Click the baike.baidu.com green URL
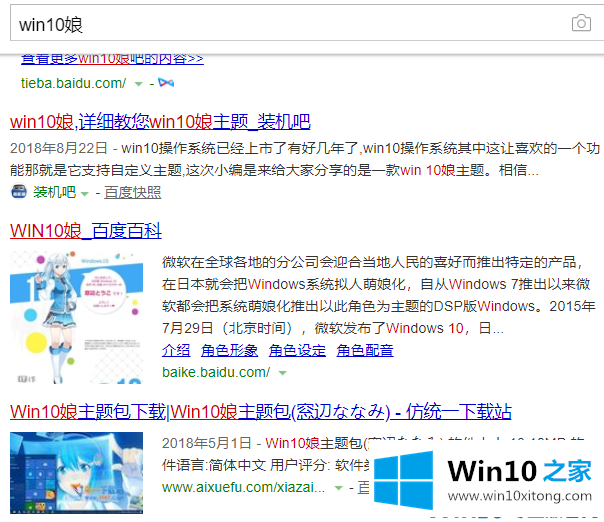The height and width of the screenshot is (522, 604). pyautogui.click(x=216, y=372)
